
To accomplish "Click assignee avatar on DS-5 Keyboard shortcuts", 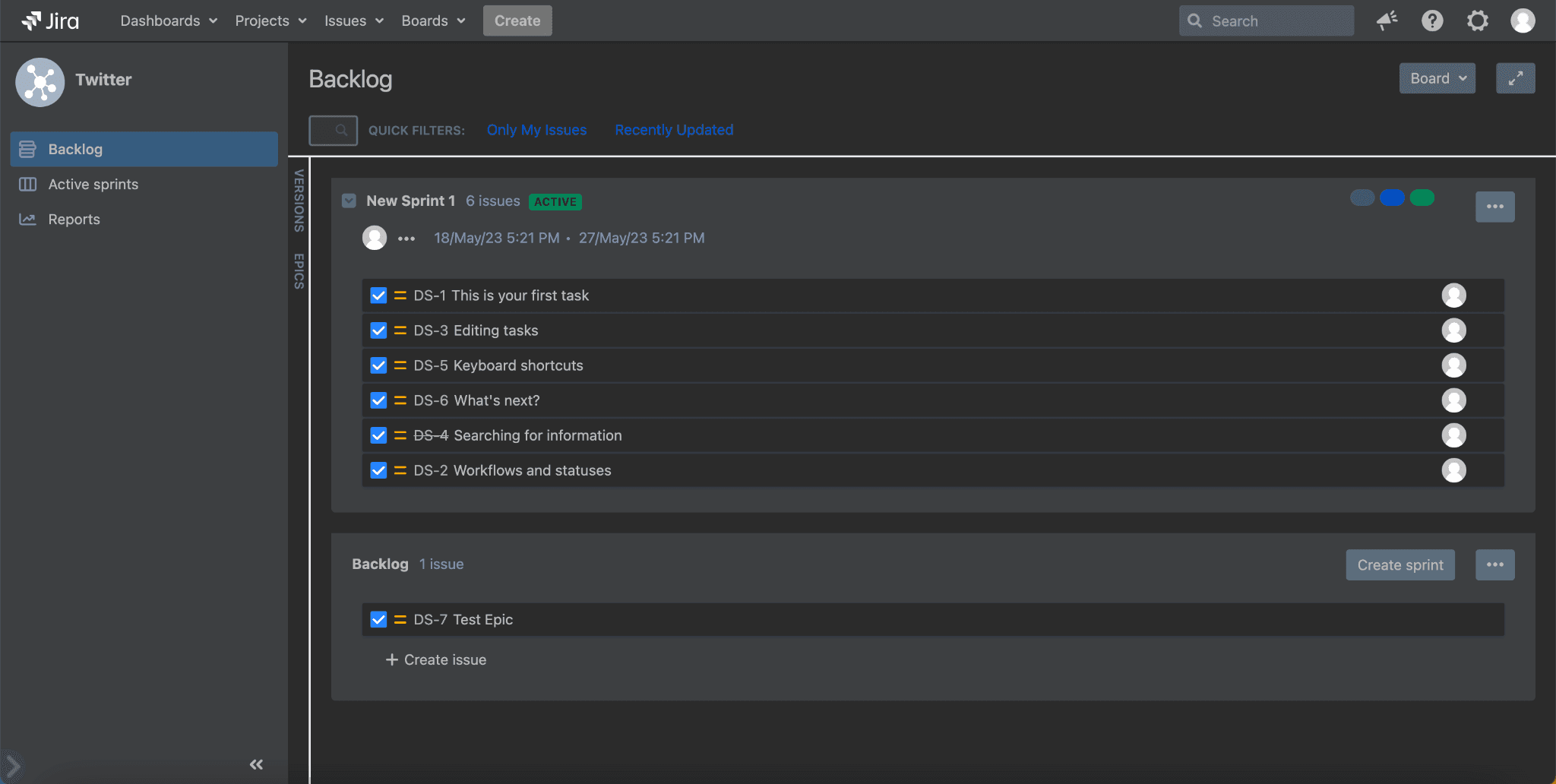I will pyautogui.click(x=1453, y=365).
